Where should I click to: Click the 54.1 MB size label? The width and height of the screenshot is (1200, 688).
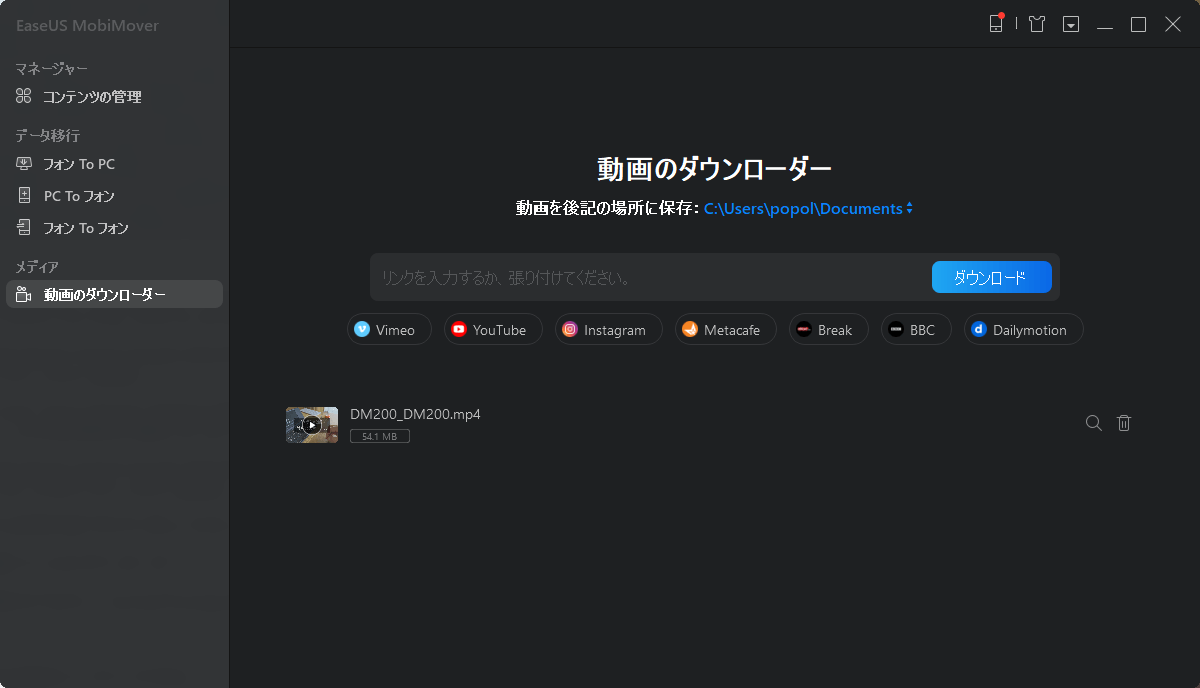click(x=380, y=437)
